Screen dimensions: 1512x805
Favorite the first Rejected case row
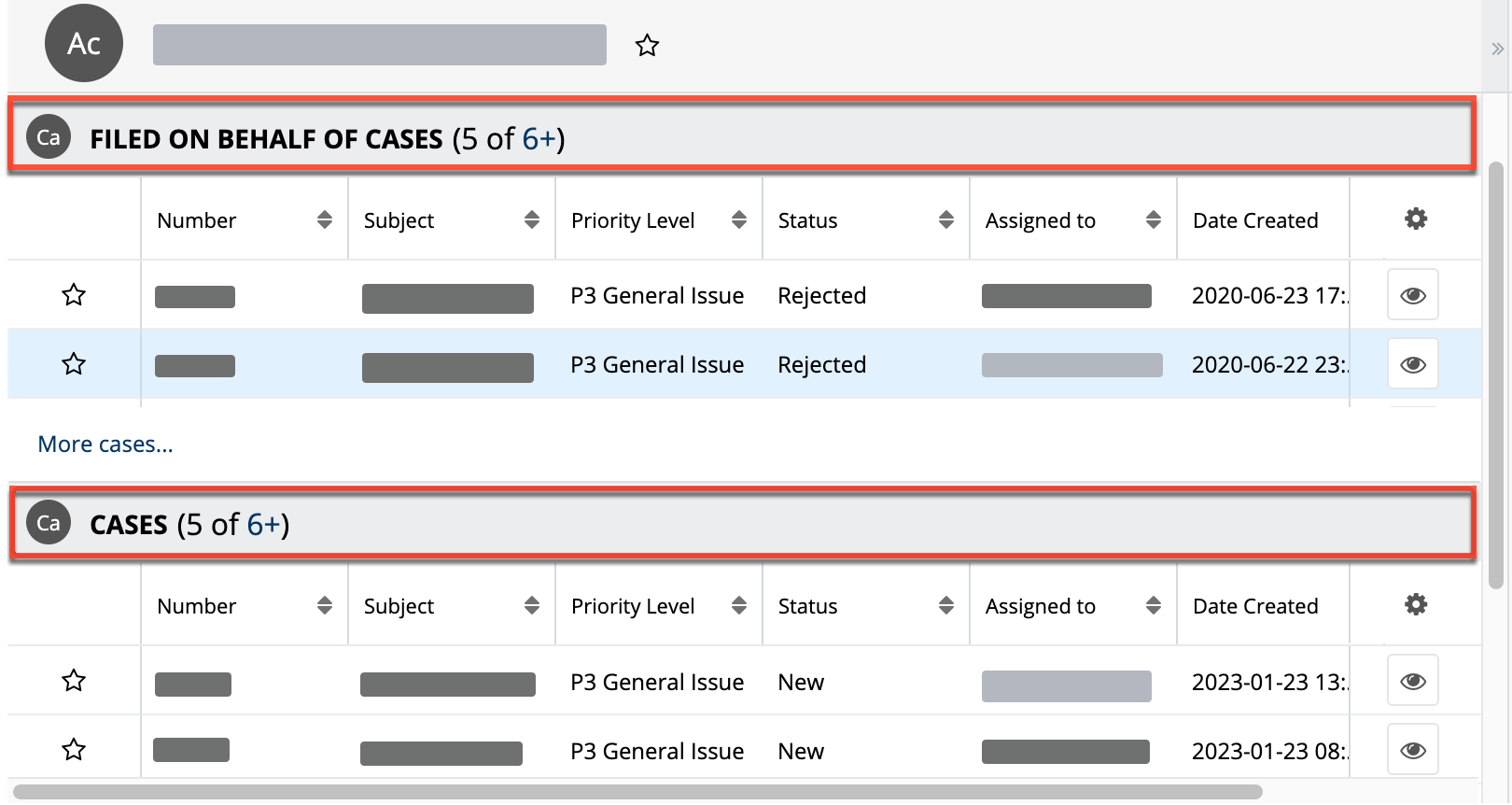click(x=74, y=294)
